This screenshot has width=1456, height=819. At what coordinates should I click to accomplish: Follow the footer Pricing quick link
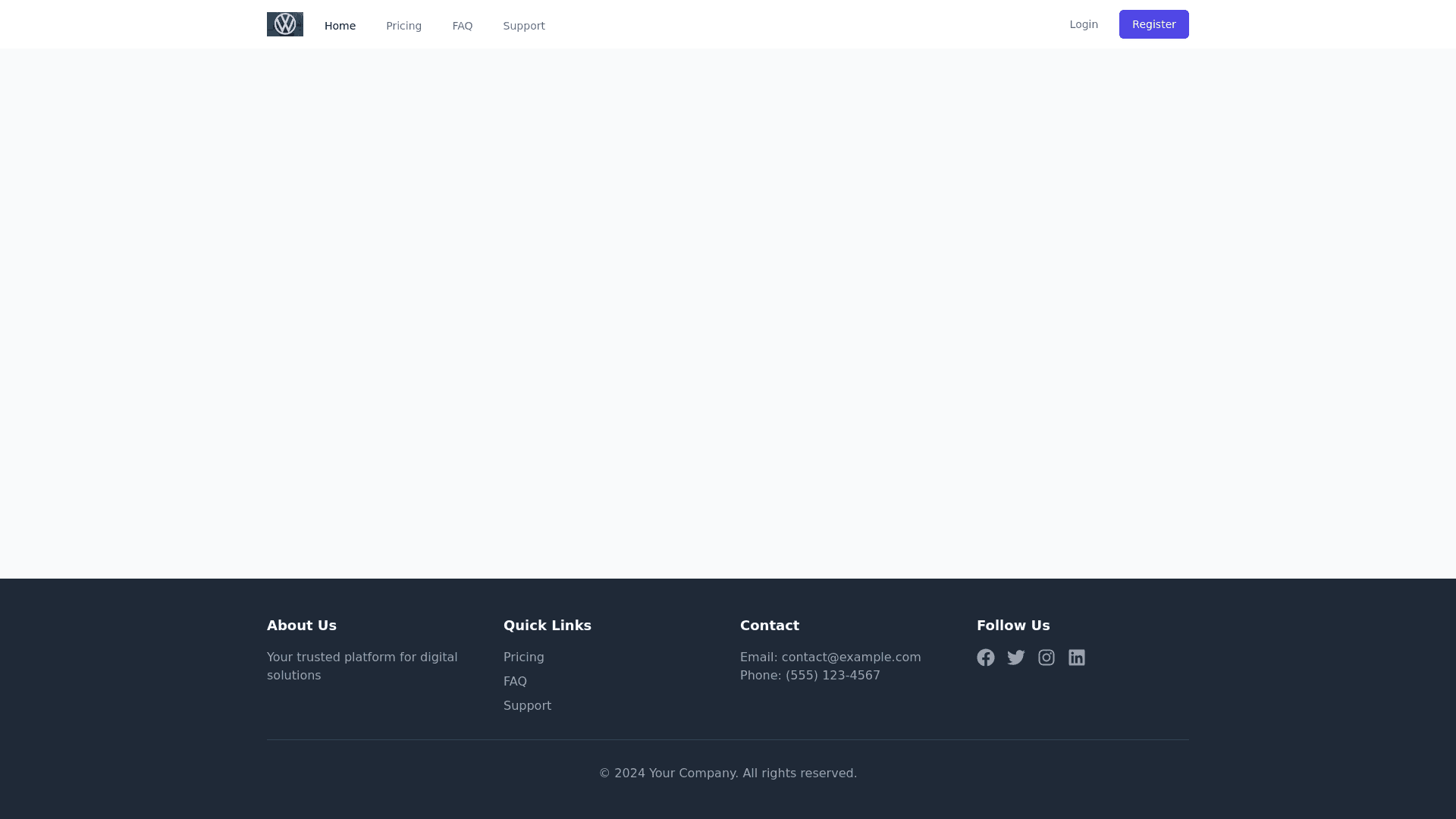(x=524, y=657)
